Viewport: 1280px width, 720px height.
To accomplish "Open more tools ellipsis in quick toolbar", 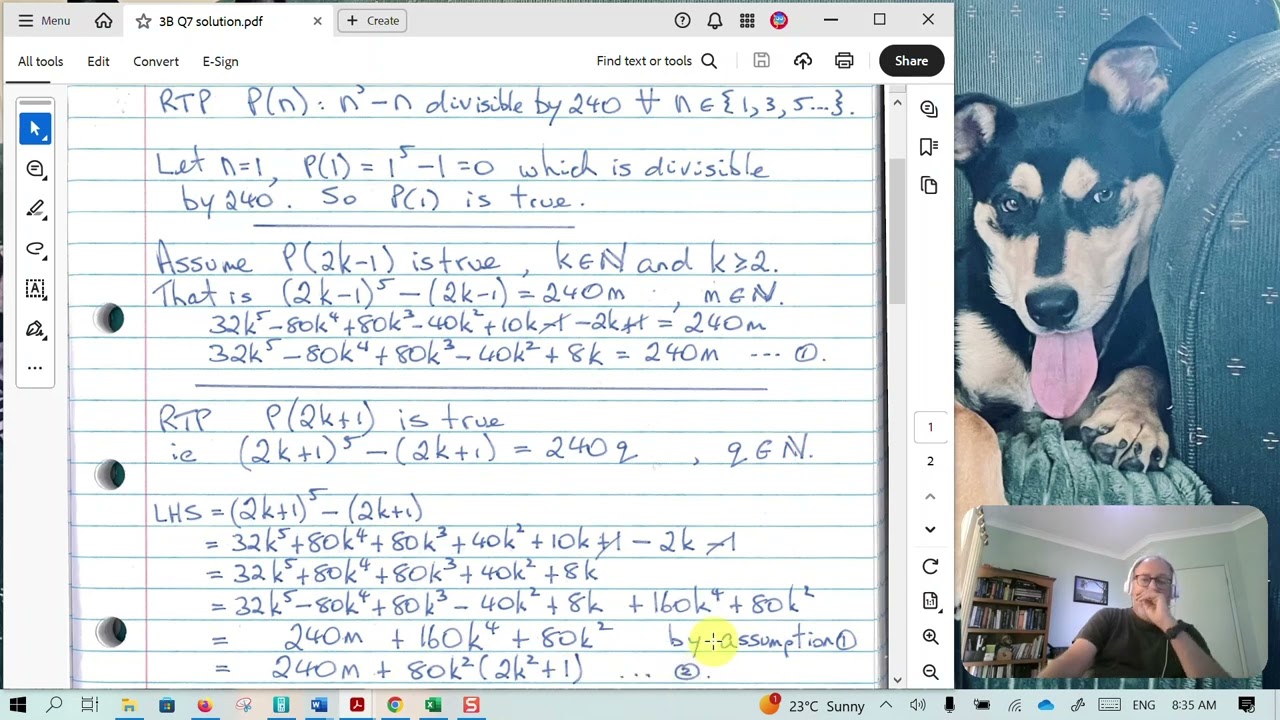I will pos(35,368).
